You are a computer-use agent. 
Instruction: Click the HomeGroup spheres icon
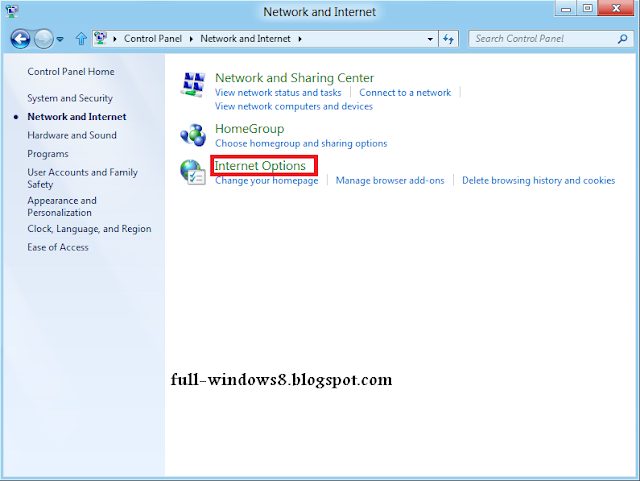(x=193, y=135)
